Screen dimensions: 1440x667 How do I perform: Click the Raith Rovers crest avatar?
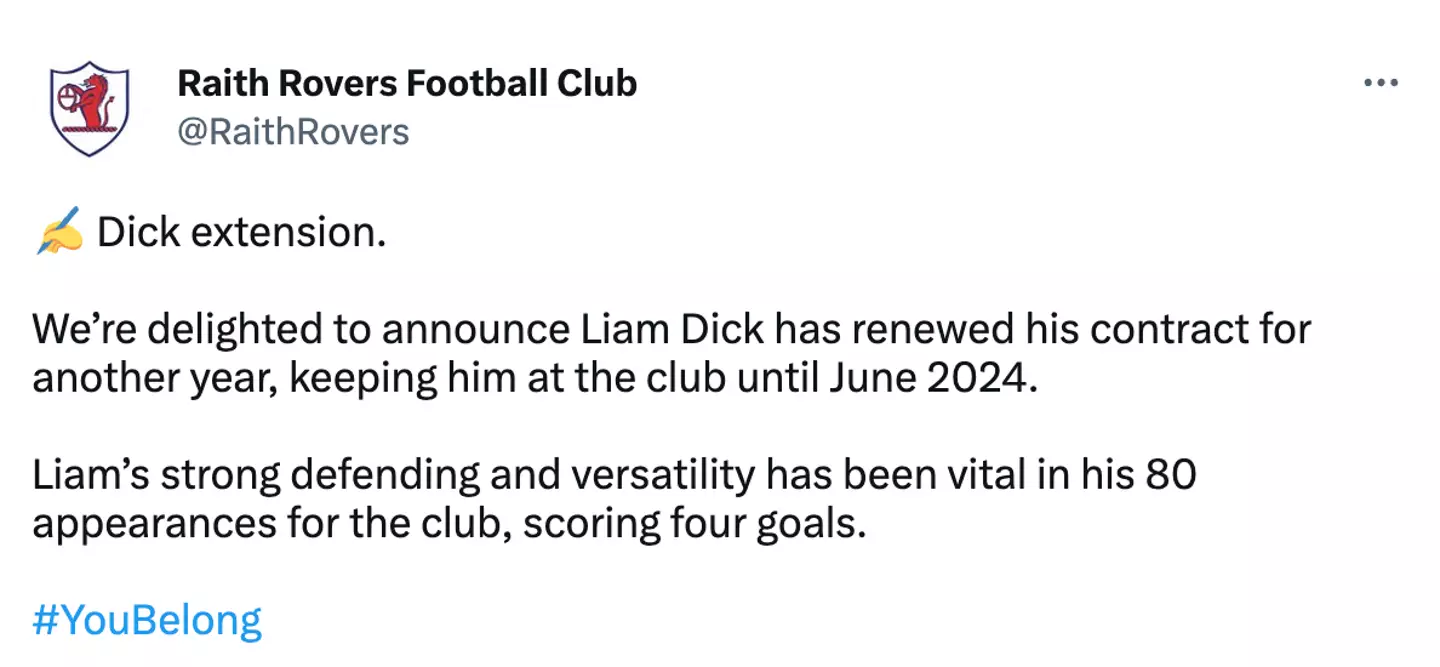pos(90,108)
